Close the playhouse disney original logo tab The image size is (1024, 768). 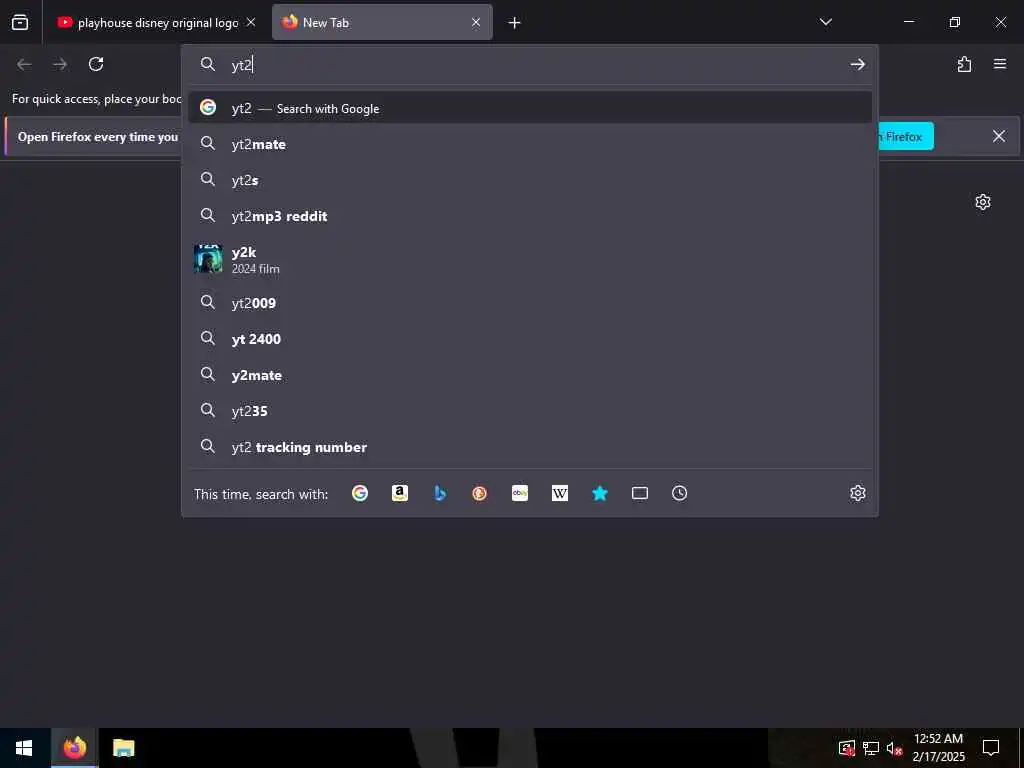pos(251,22)
